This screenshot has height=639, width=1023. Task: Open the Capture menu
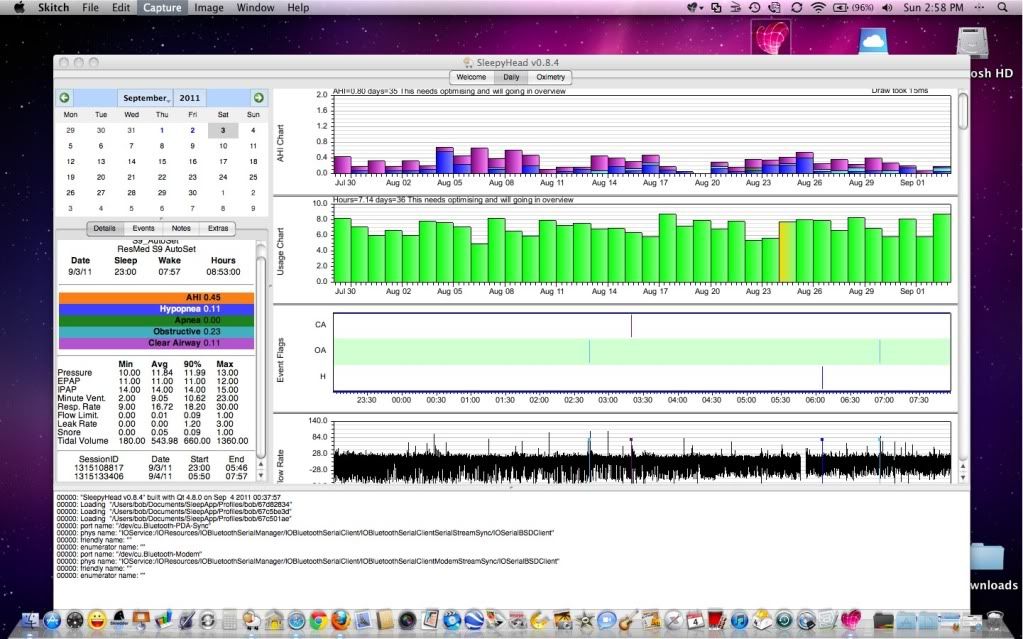(162, 8)
